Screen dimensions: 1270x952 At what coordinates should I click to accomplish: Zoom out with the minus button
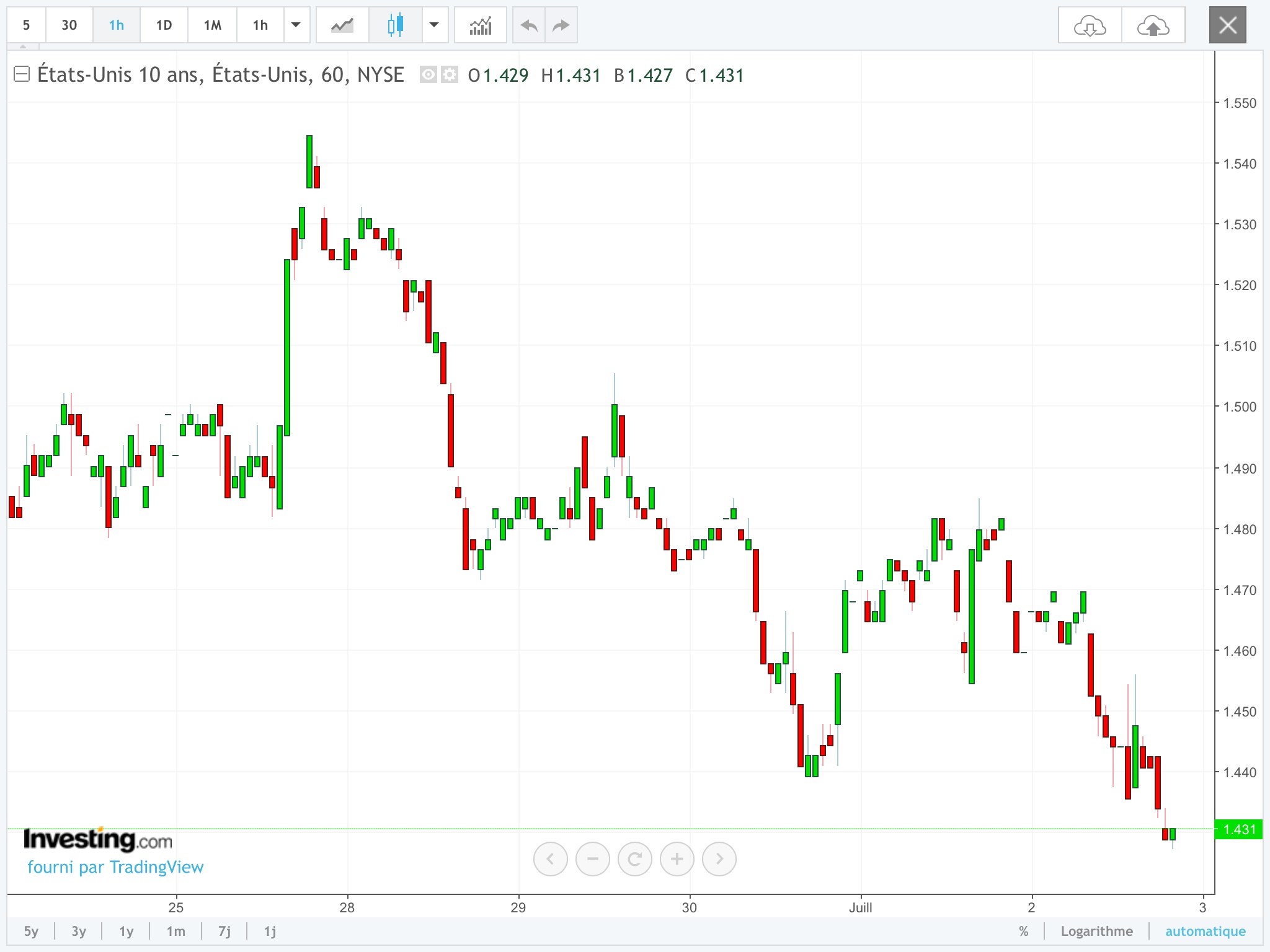point(592,859)
